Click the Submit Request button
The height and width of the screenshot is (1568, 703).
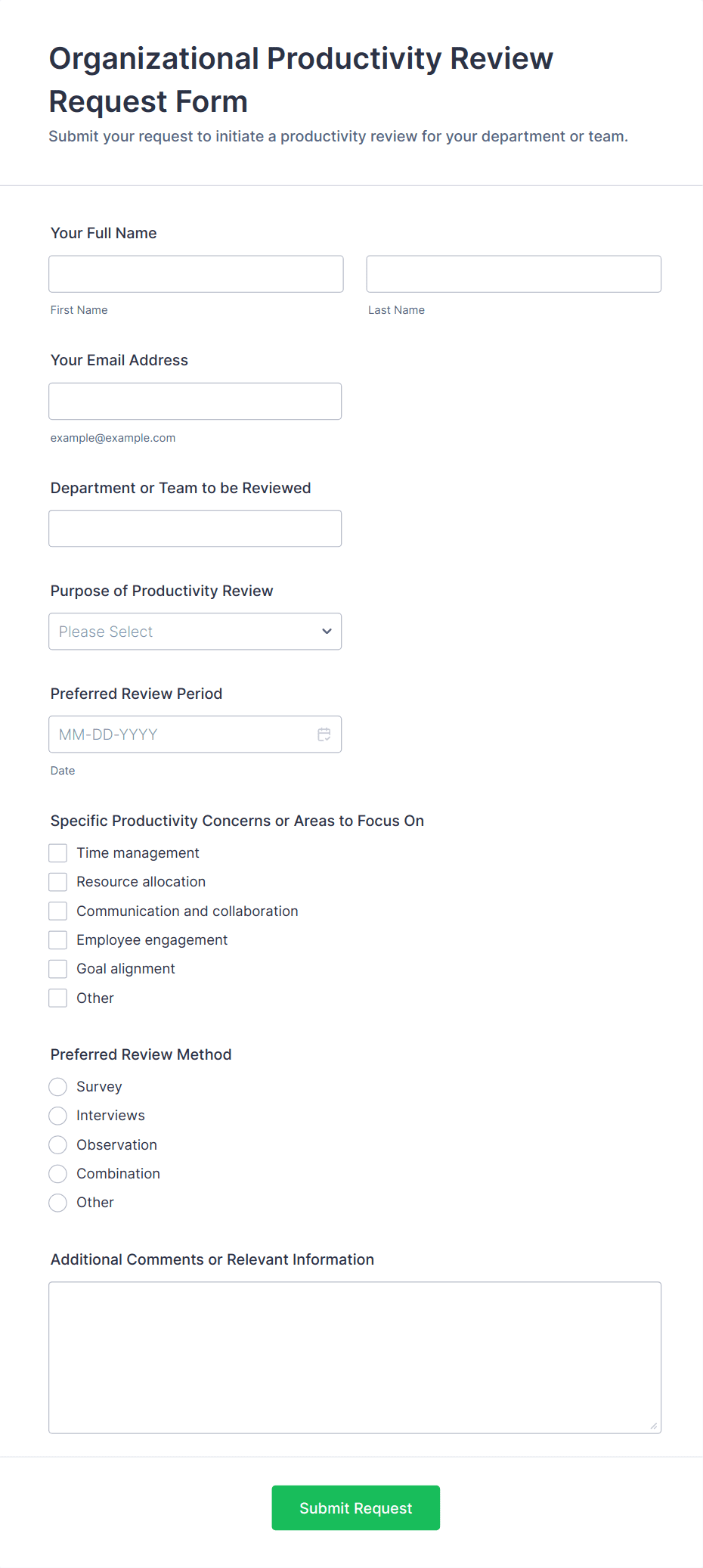[x=355, y=1507]
